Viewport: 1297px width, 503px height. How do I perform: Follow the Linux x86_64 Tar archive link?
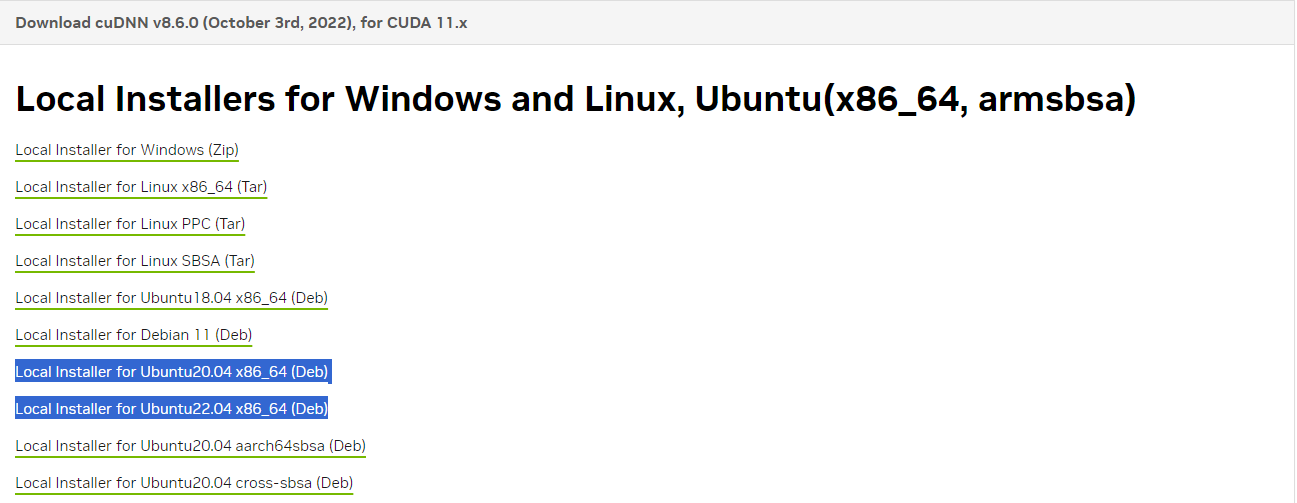[x=141, y=187]
